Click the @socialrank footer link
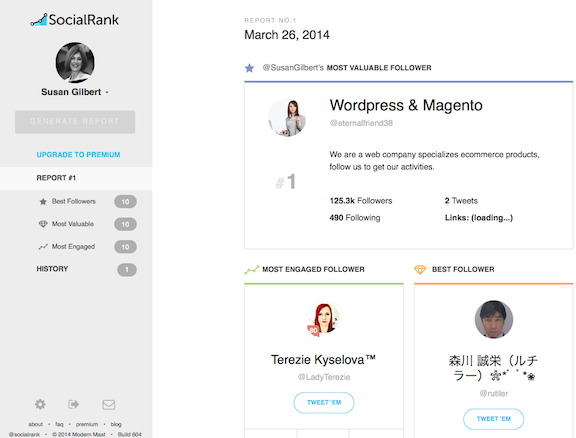The width and height of the screenshot is (576, 438). (x=24, y=434)
